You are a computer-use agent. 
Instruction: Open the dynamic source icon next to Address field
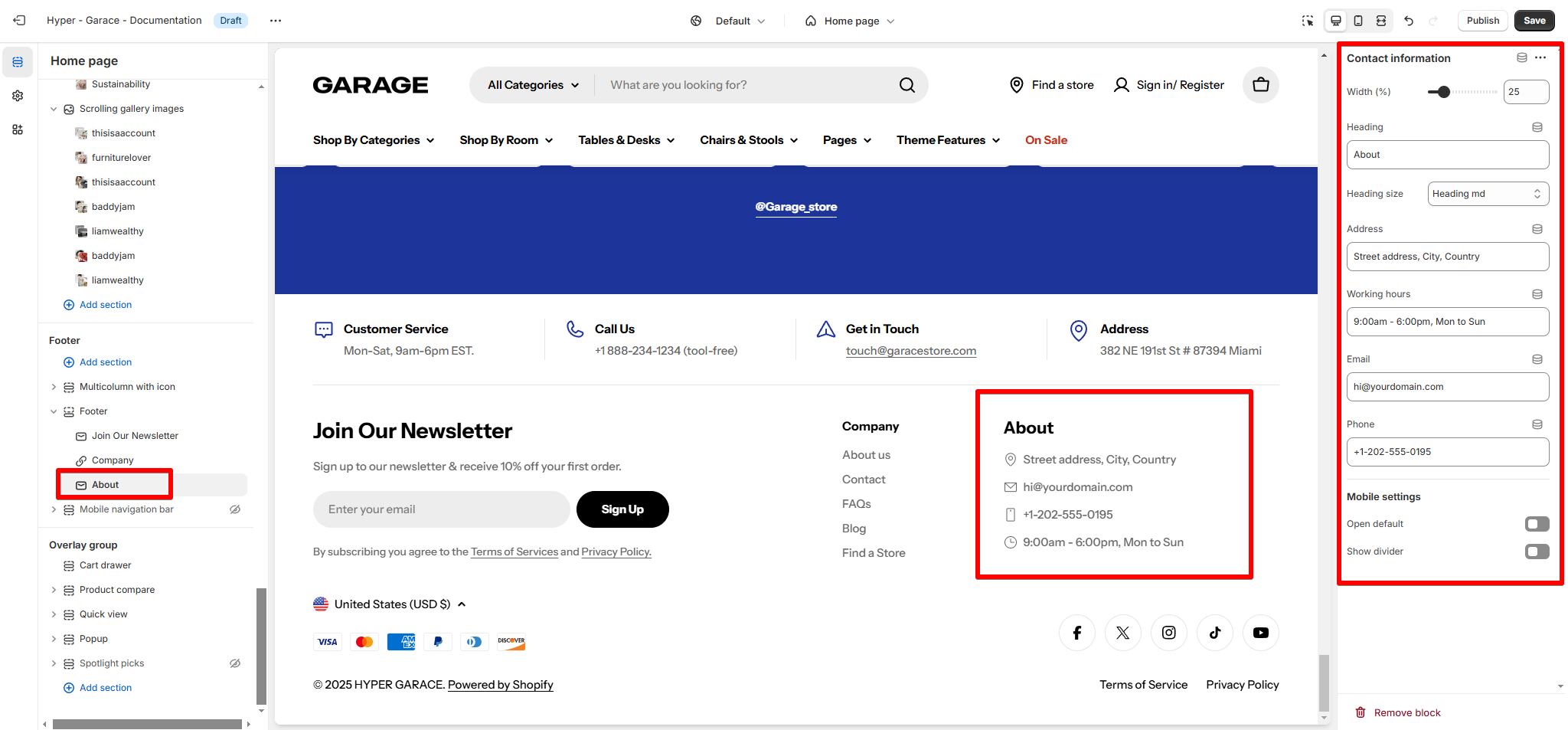click(1537, 229)
